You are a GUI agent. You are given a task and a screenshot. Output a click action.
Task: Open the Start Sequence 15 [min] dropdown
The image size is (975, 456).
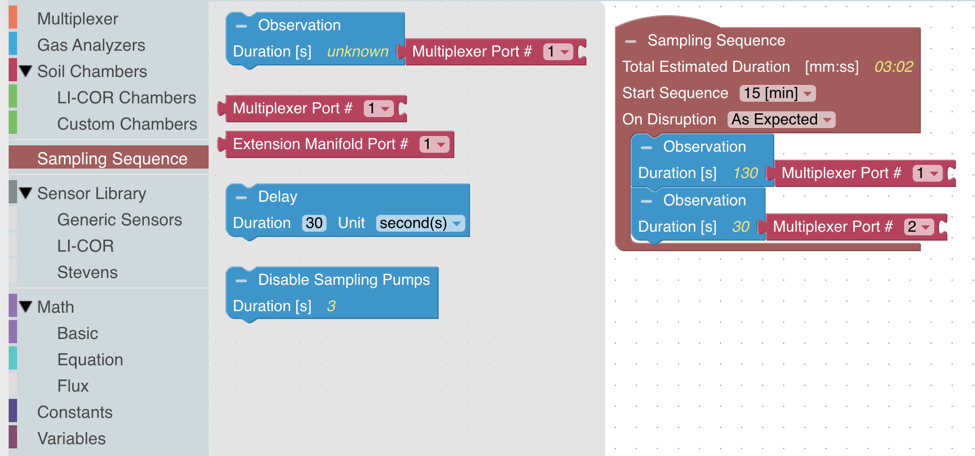[777, 93]
